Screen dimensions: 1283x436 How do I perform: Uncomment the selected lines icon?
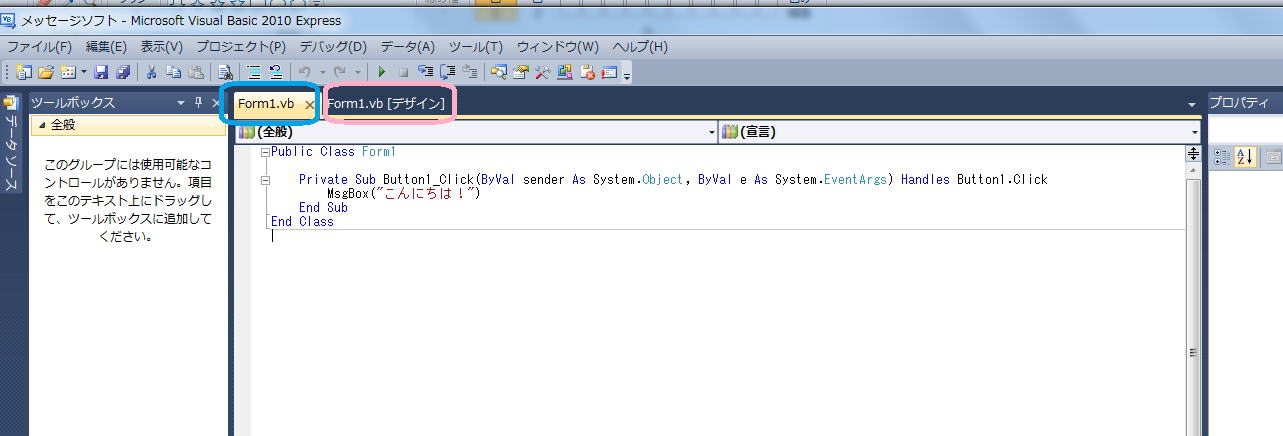275,72
